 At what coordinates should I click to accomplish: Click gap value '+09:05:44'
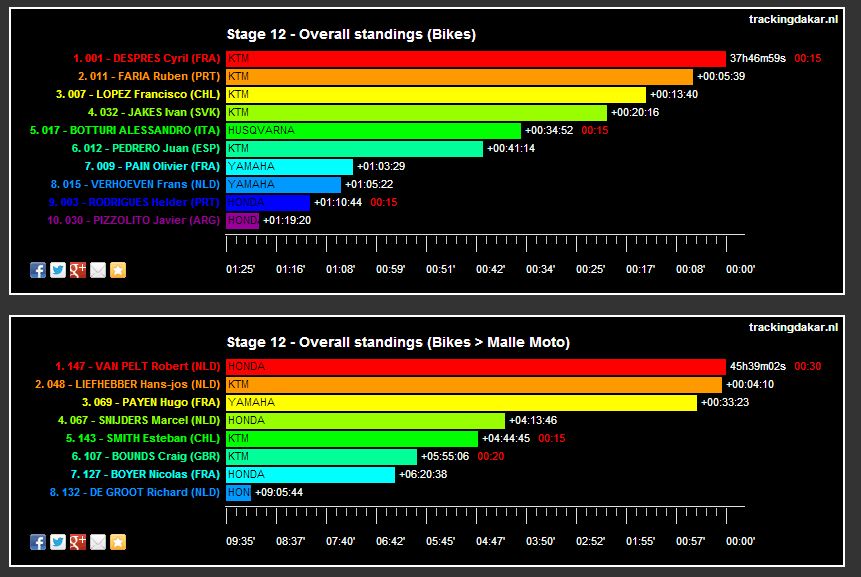click(279, 492)
